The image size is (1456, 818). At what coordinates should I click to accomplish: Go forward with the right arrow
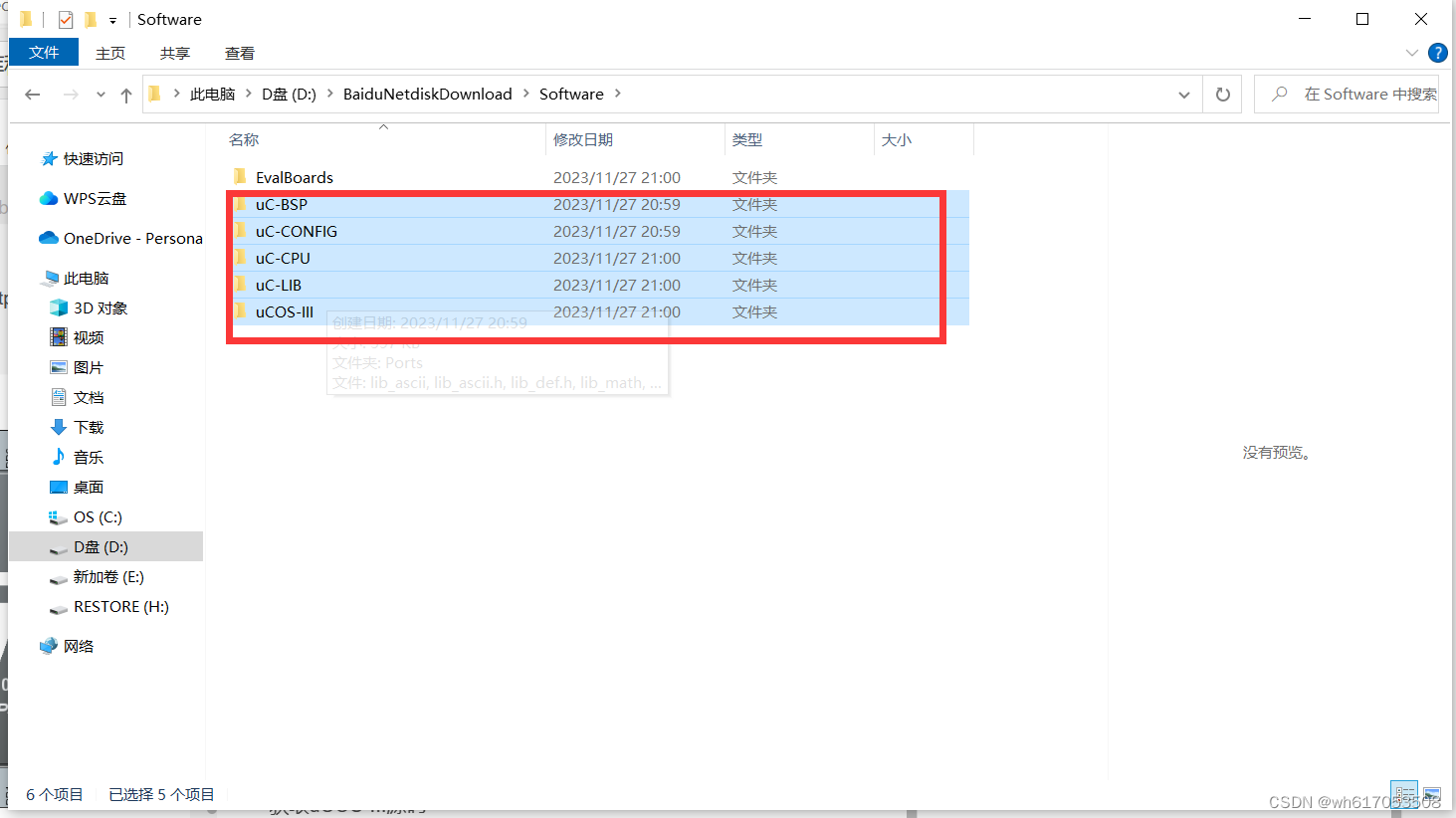pos(71,95)
